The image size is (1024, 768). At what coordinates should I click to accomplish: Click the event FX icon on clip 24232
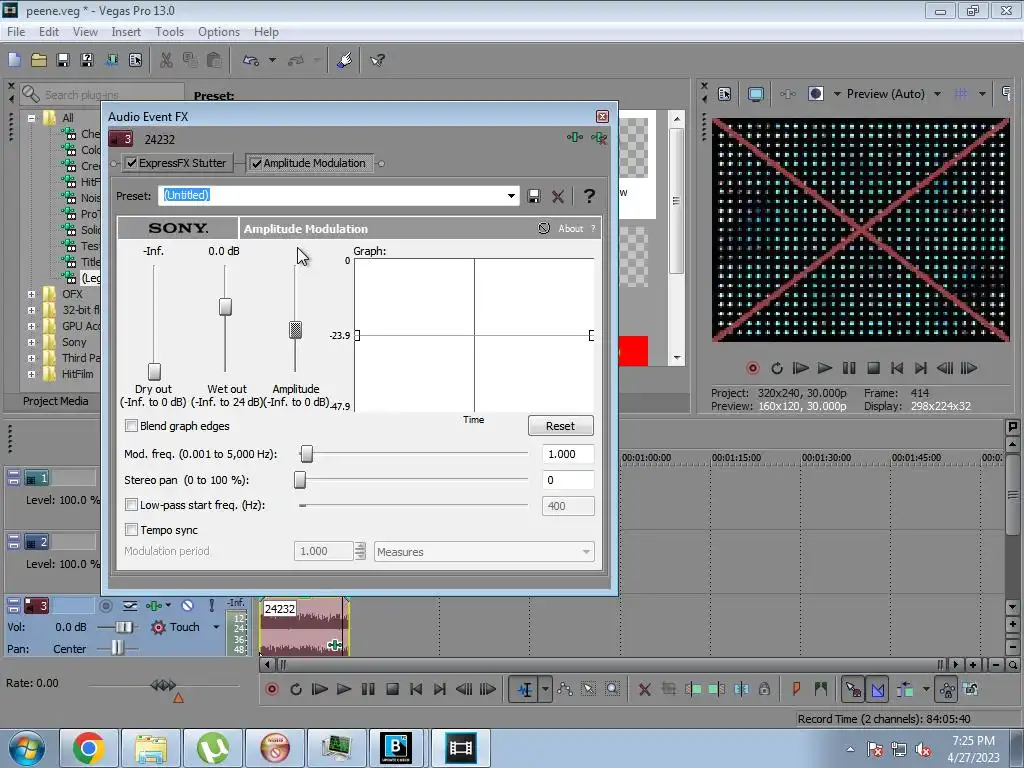334,645
